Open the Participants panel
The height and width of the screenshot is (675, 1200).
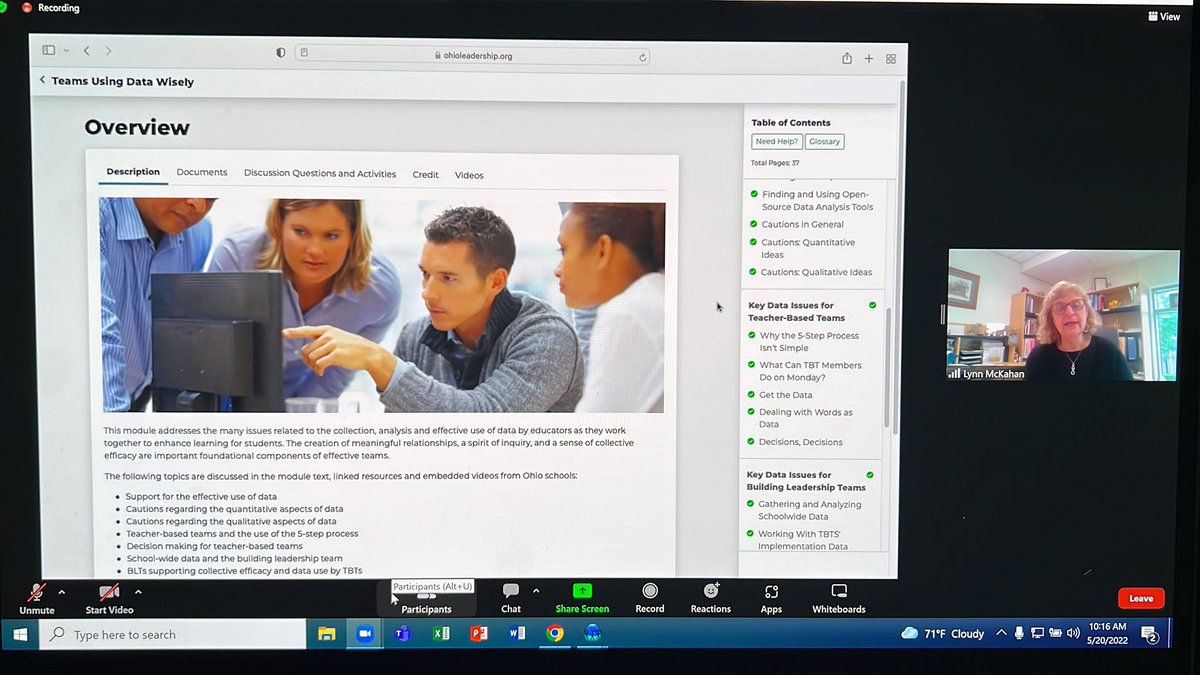(x=426, y=600)
